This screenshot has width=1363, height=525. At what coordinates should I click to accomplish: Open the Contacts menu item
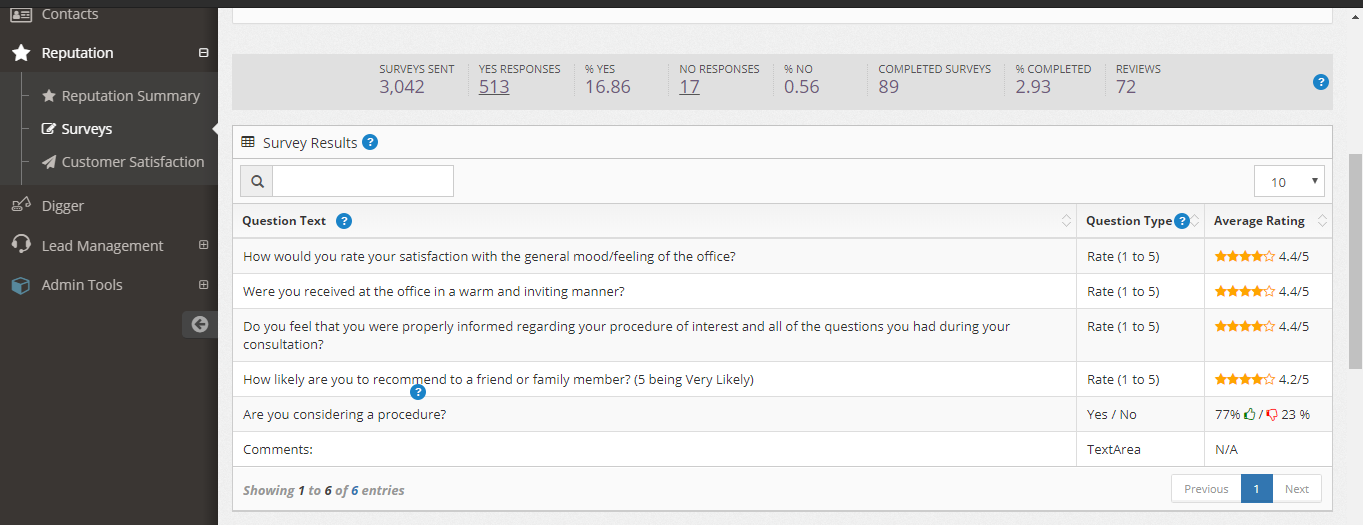click(69, 14)
